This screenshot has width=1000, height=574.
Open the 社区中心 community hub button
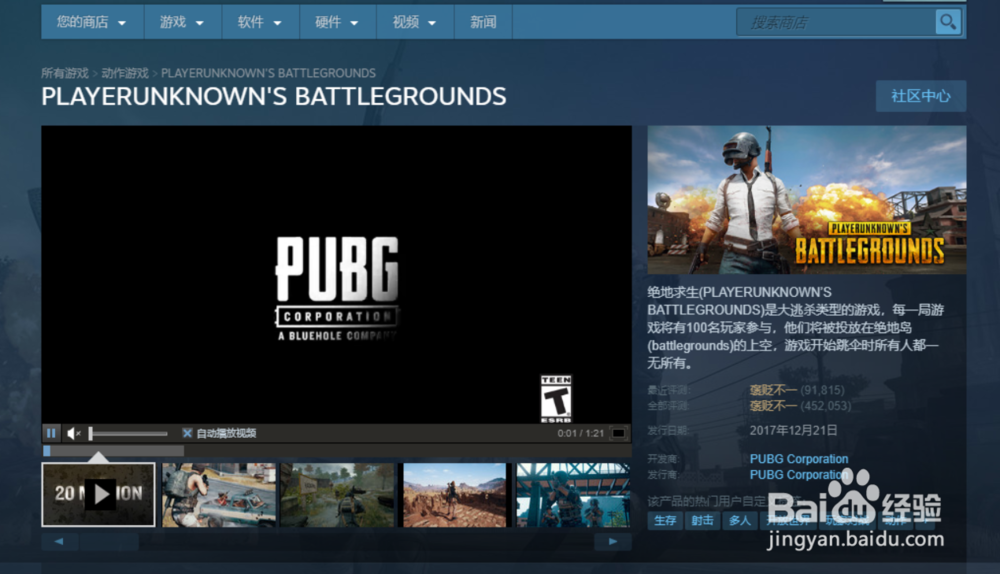tap(921, 96)
